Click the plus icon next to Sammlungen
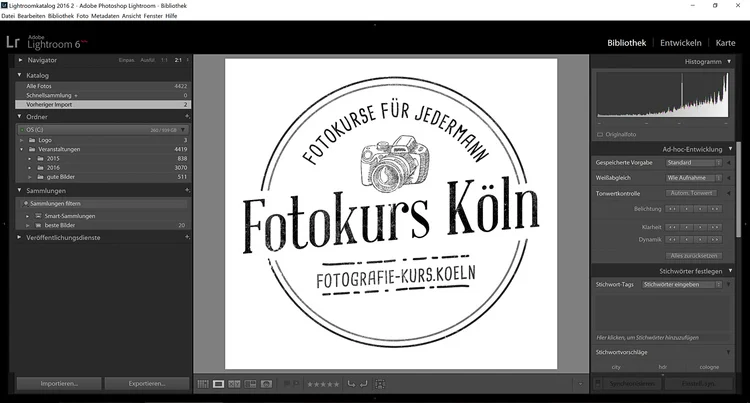The height and width of the screenshot is (403, 750). [187, 190]
